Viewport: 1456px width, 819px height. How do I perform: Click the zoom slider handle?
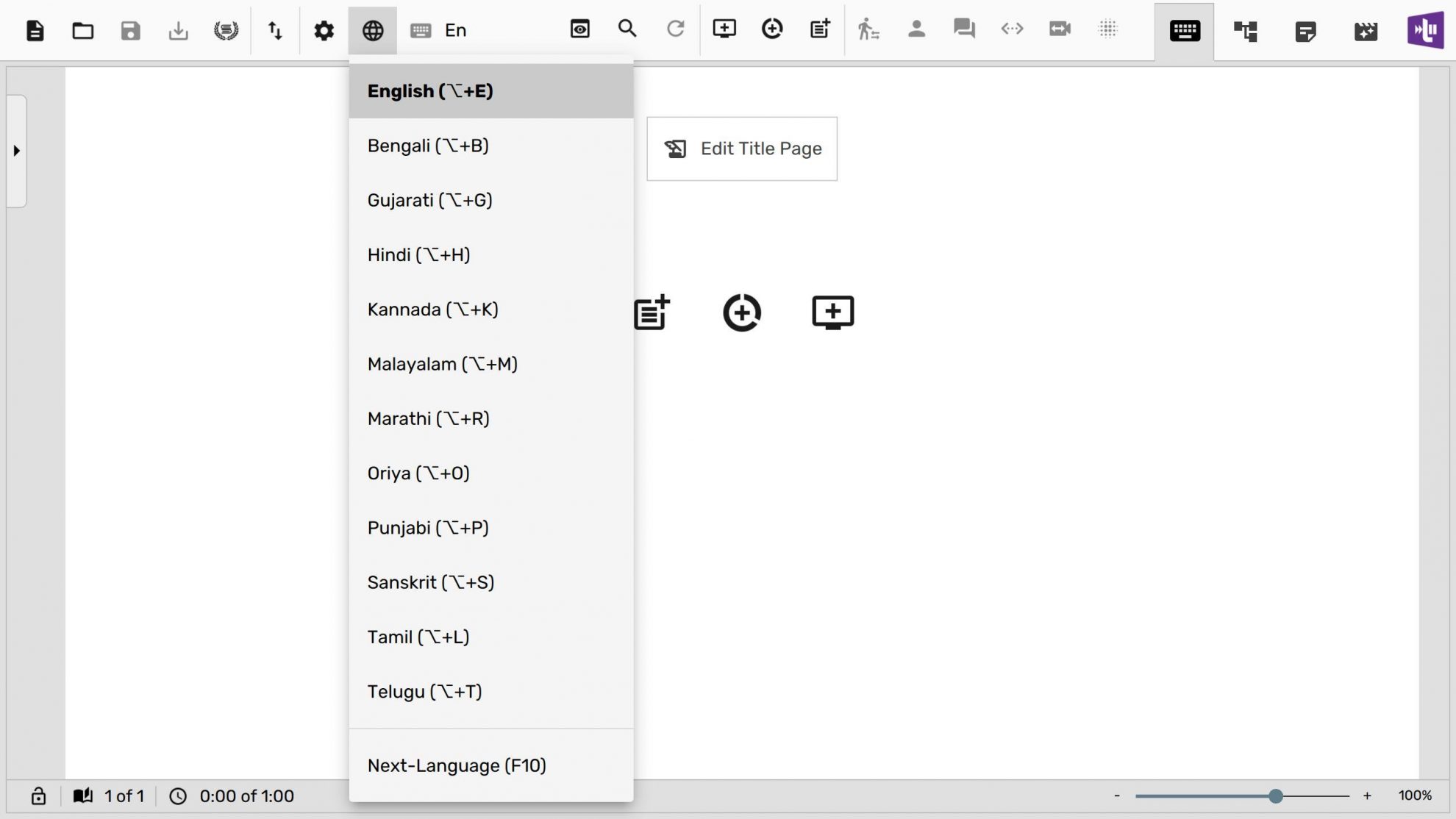click(x=1275, y=795)
